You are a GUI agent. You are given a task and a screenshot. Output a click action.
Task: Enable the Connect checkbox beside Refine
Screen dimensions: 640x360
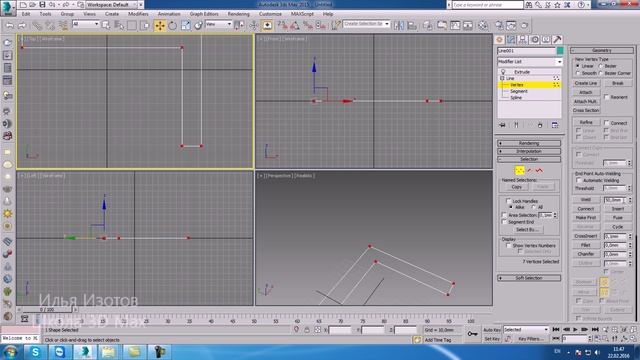point(607,122)
